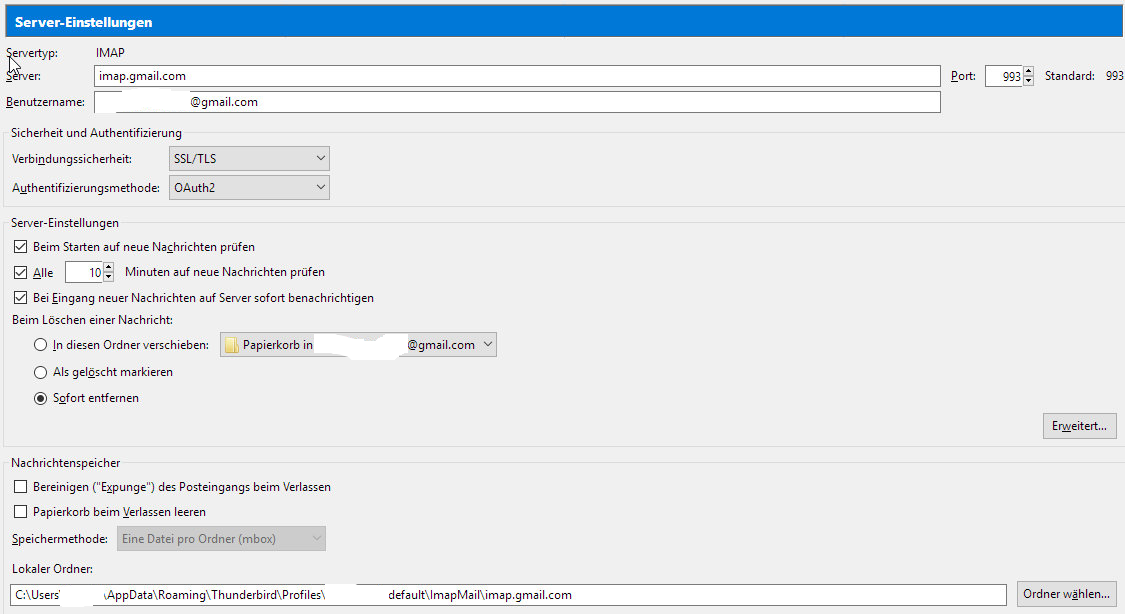Click the Standard: 993 port text
The image size is (1125, 614).
pyautogui.click(x=1084, y=76)
